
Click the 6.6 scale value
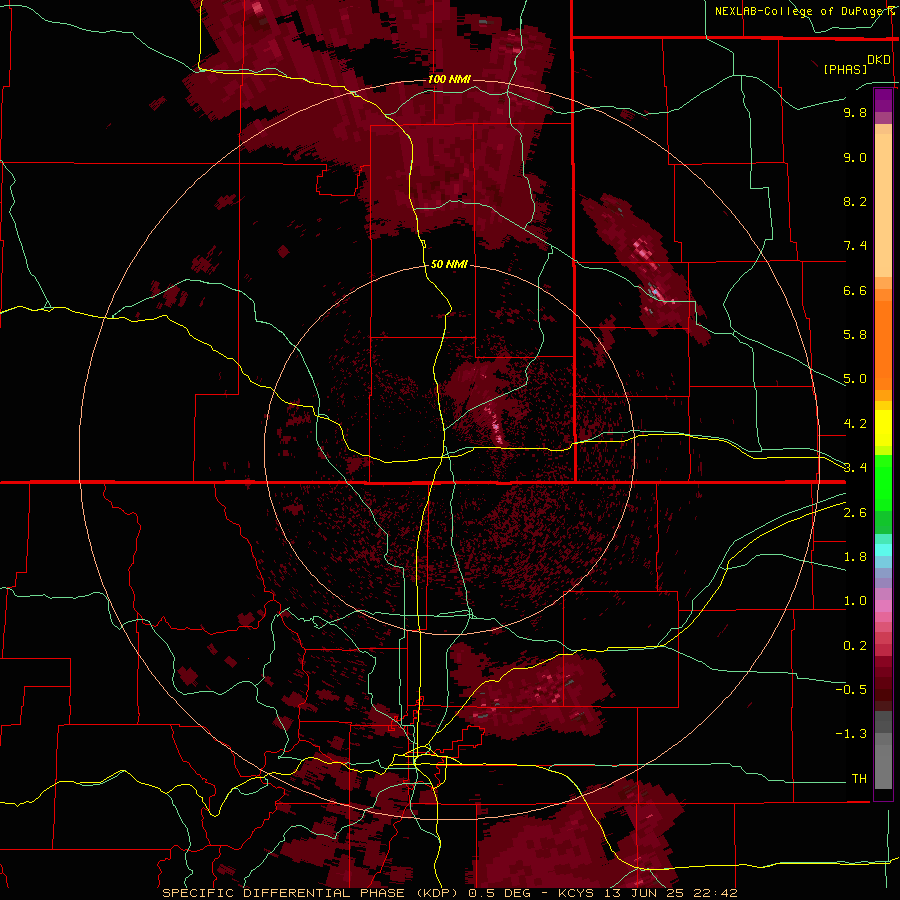click(x=855, y=290)
